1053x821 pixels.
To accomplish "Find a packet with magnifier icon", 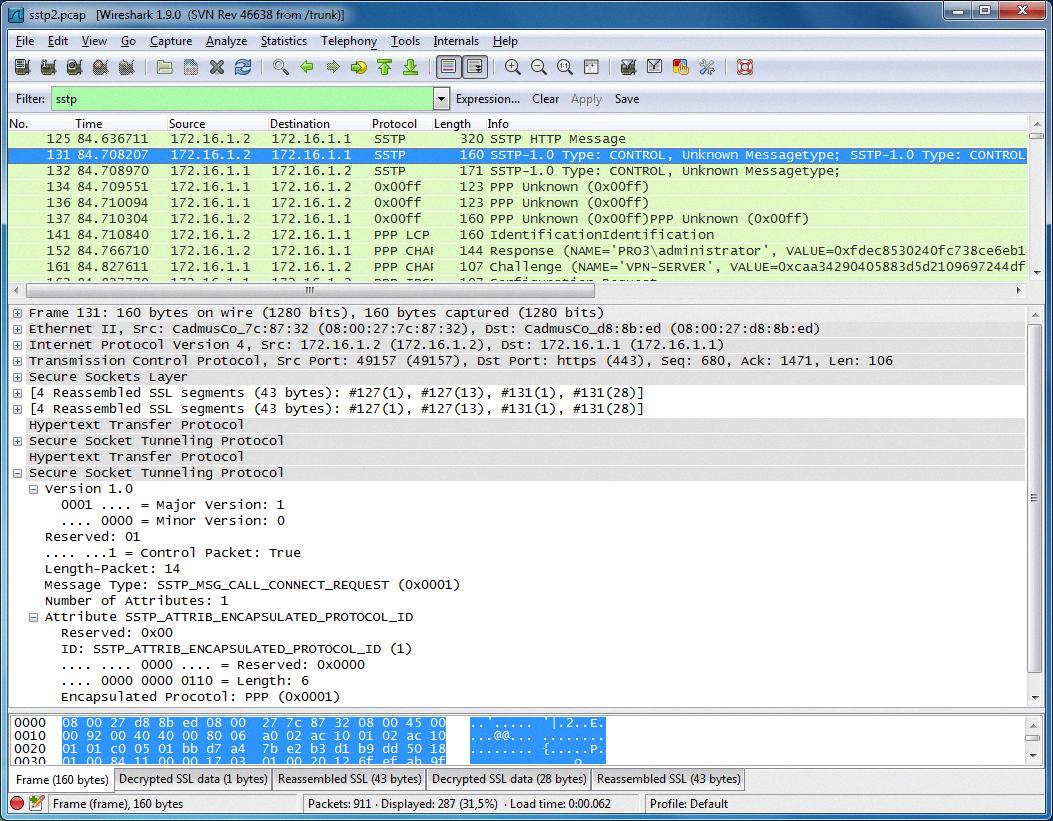I will pos(281,67).
